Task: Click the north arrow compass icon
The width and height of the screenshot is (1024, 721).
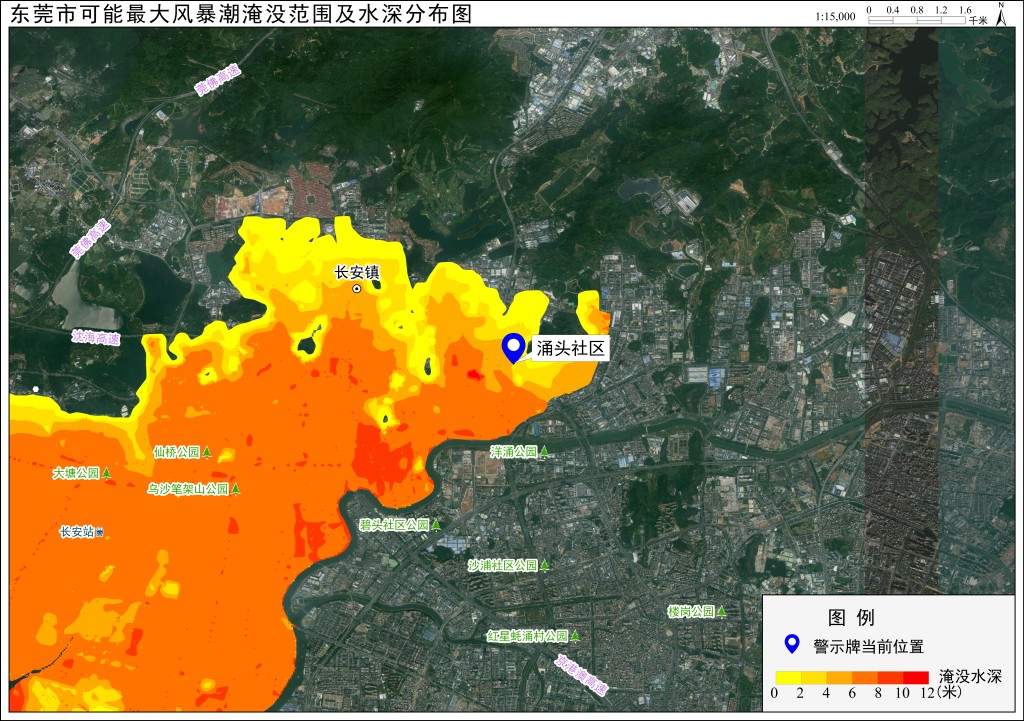Action: [1001, 14]
